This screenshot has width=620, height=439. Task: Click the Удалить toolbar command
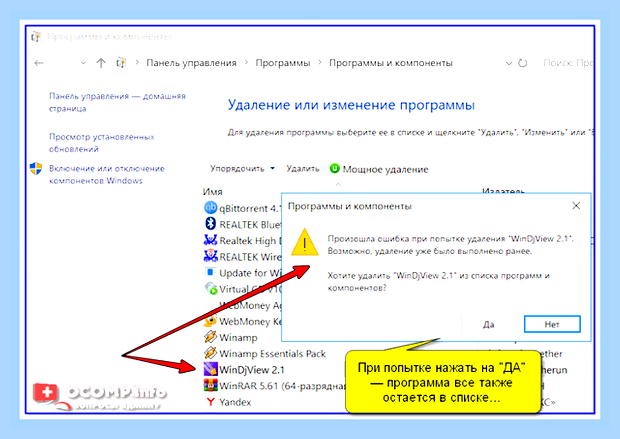(302, 168)
